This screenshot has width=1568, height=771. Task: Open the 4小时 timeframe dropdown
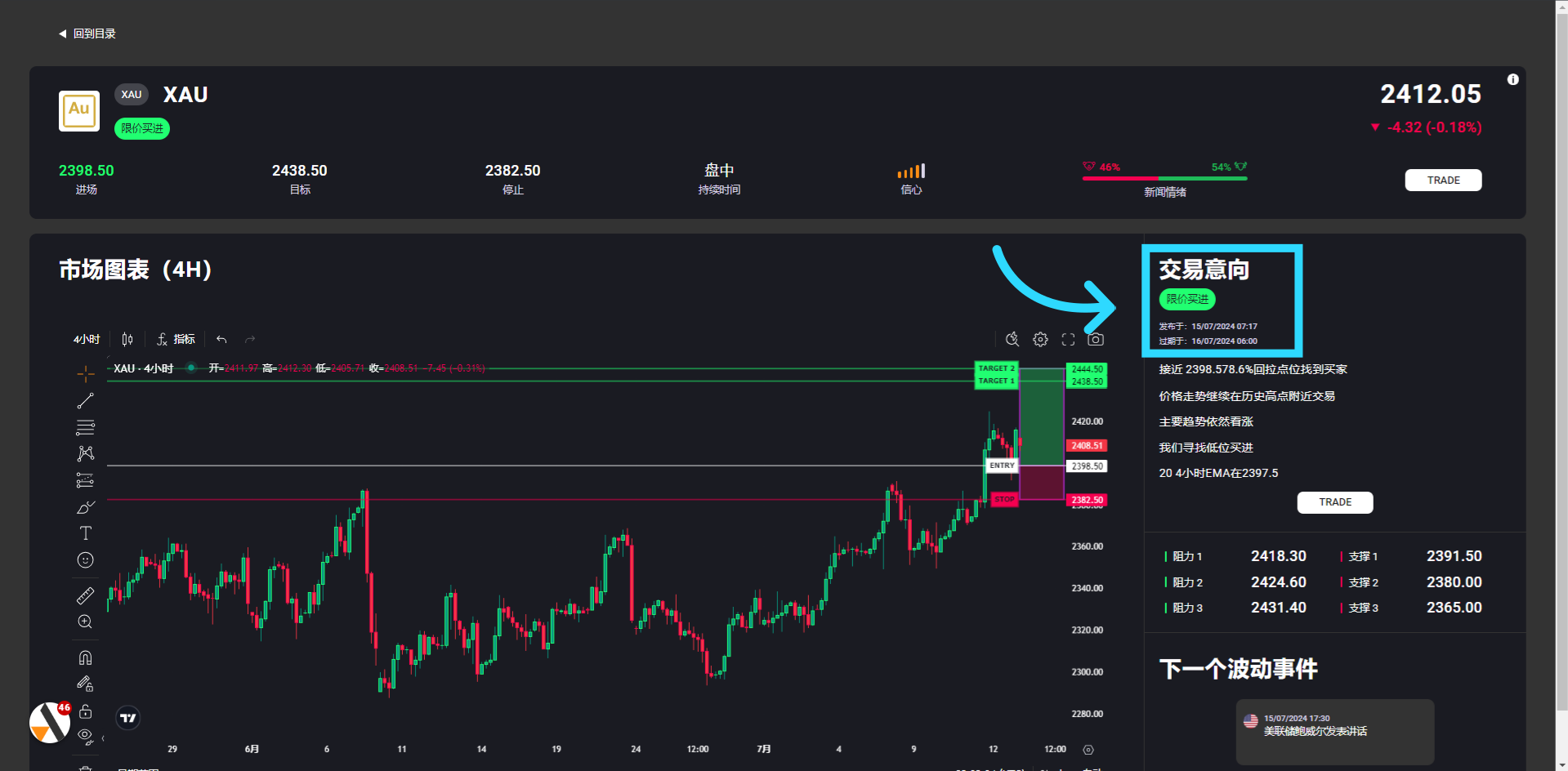[87, 340]
